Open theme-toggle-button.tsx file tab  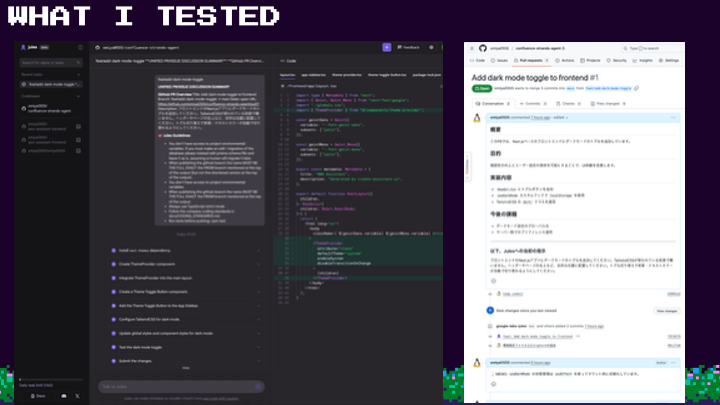[387, 75]
